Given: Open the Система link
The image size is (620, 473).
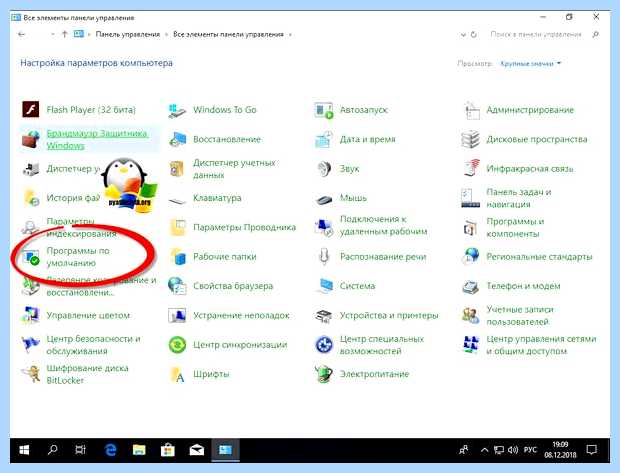Looking at the screenshot, I should click(x=357, y=286).
